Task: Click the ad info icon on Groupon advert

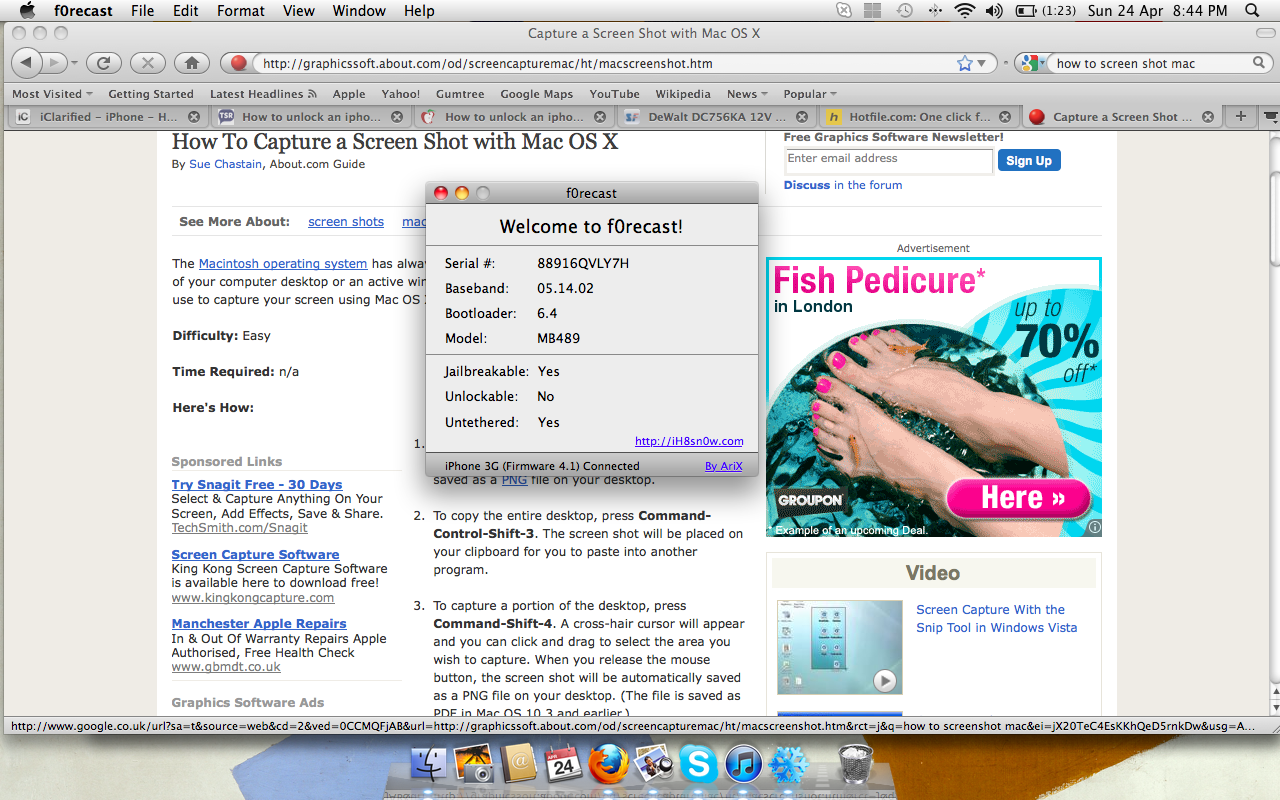Action: pos(1094,527)
